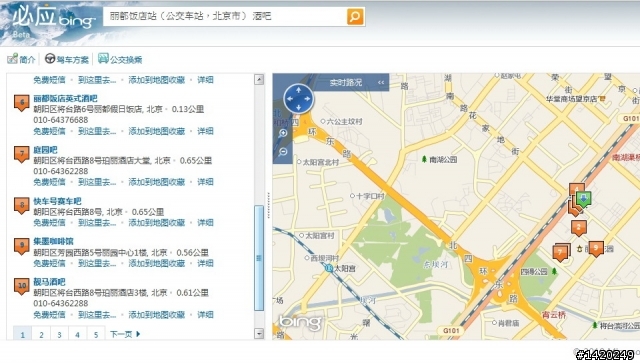Select map pin number 2

578,228
